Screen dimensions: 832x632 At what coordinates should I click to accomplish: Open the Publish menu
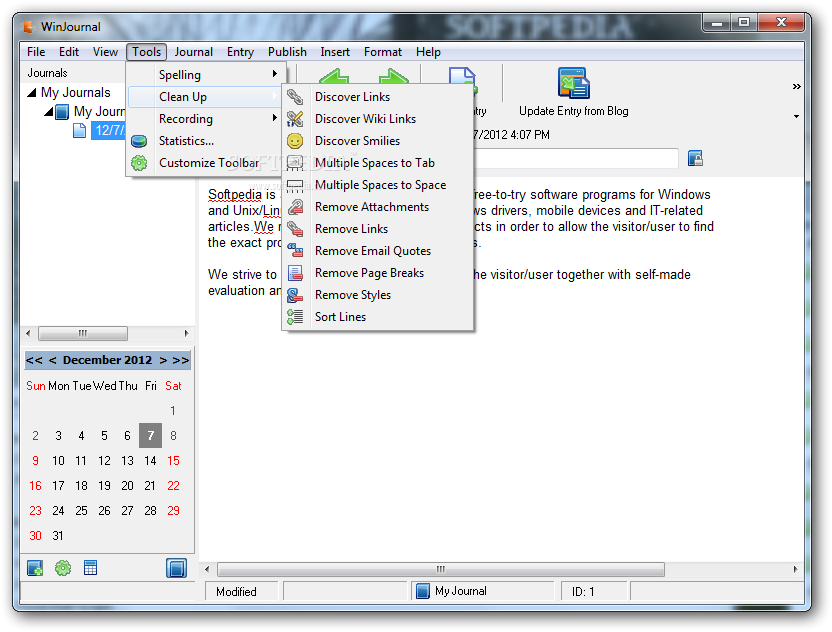[287, 52]
